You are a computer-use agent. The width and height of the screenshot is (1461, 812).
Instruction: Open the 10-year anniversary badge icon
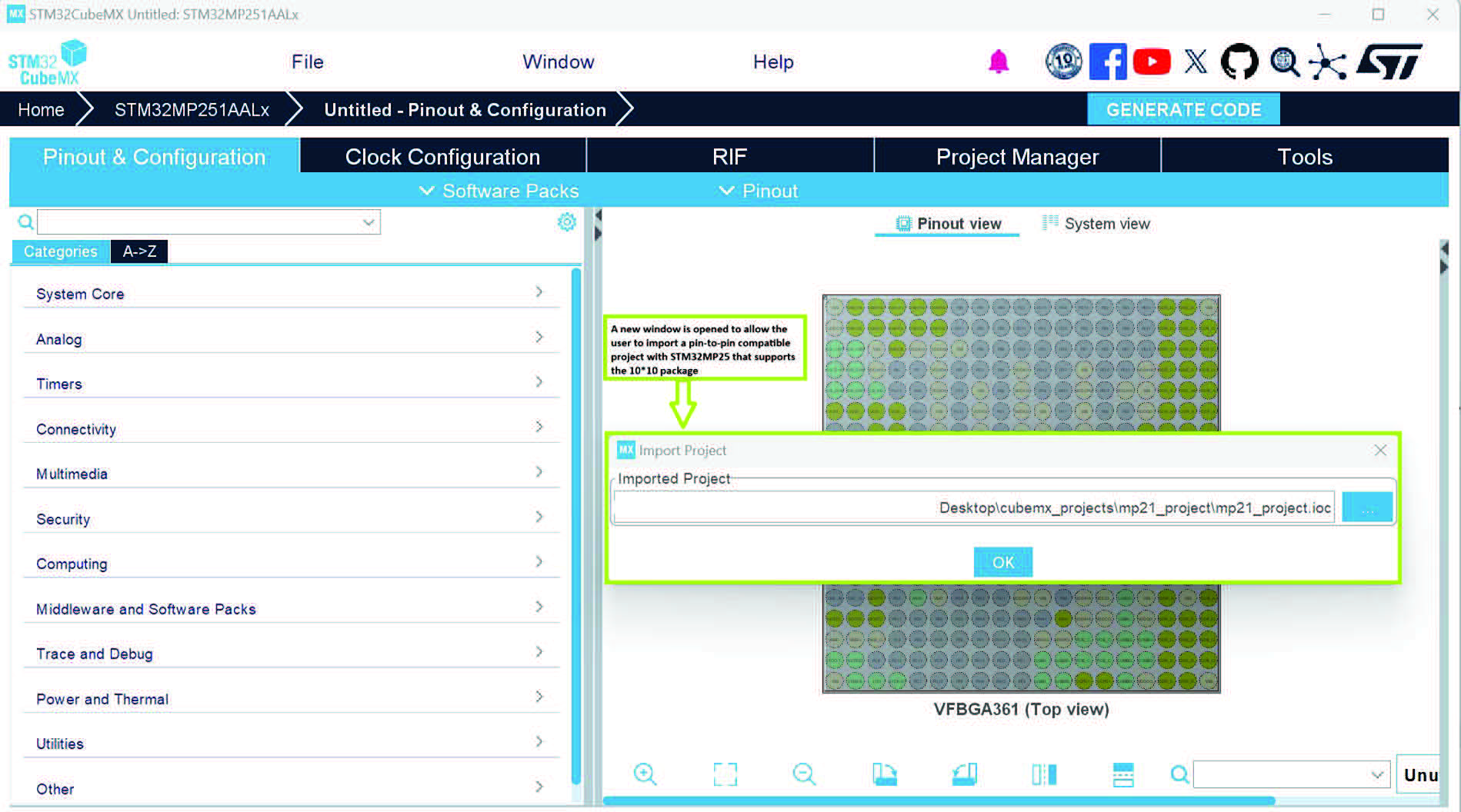coord(1064,62)
